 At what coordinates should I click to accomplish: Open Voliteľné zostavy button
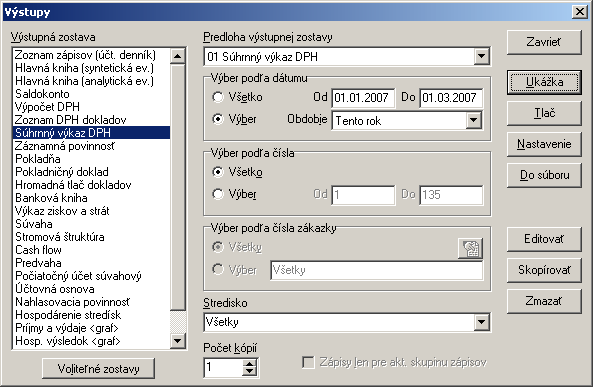point(98,368)
